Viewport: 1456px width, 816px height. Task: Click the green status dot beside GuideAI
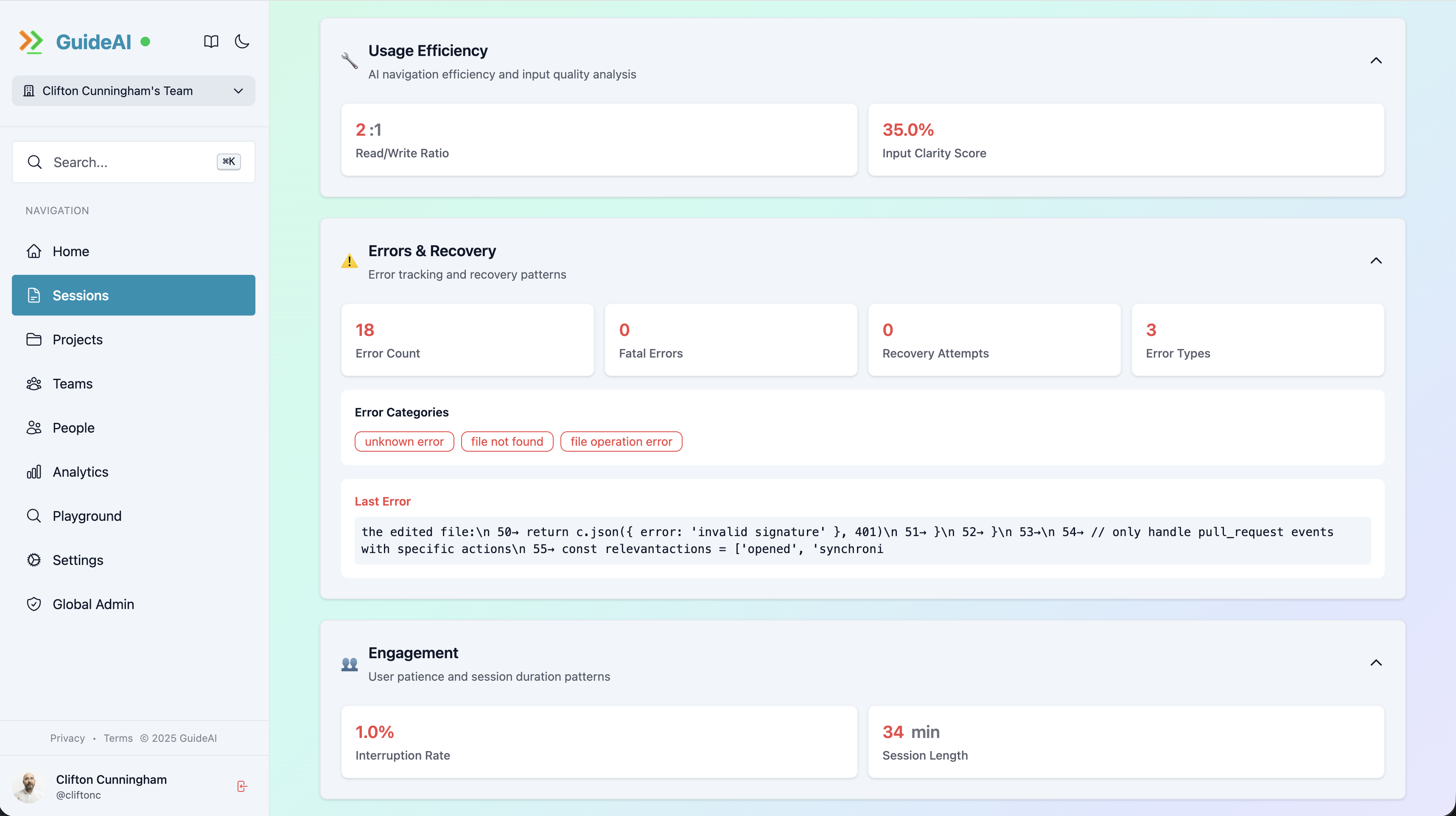click(x=145, y=41)
